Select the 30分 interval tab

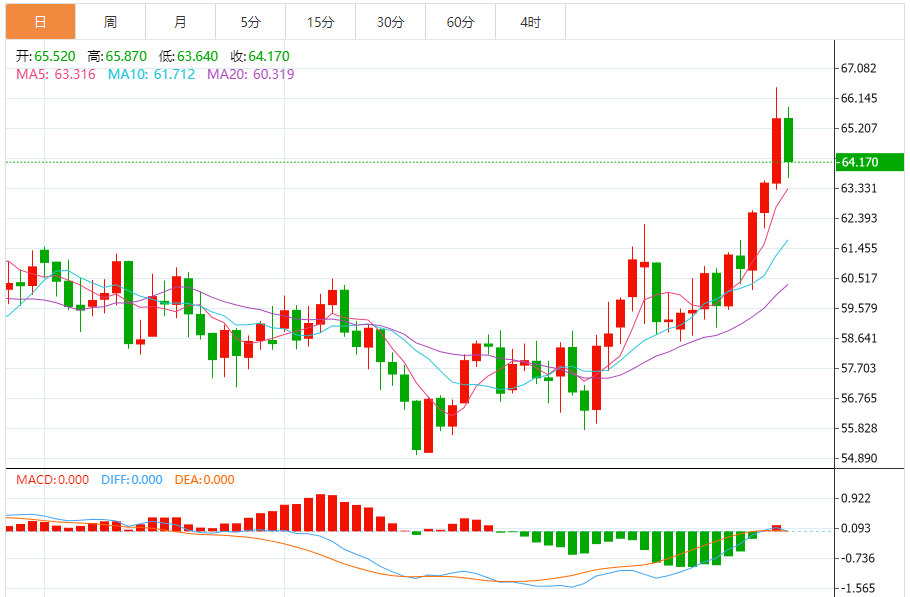point(390,22)
